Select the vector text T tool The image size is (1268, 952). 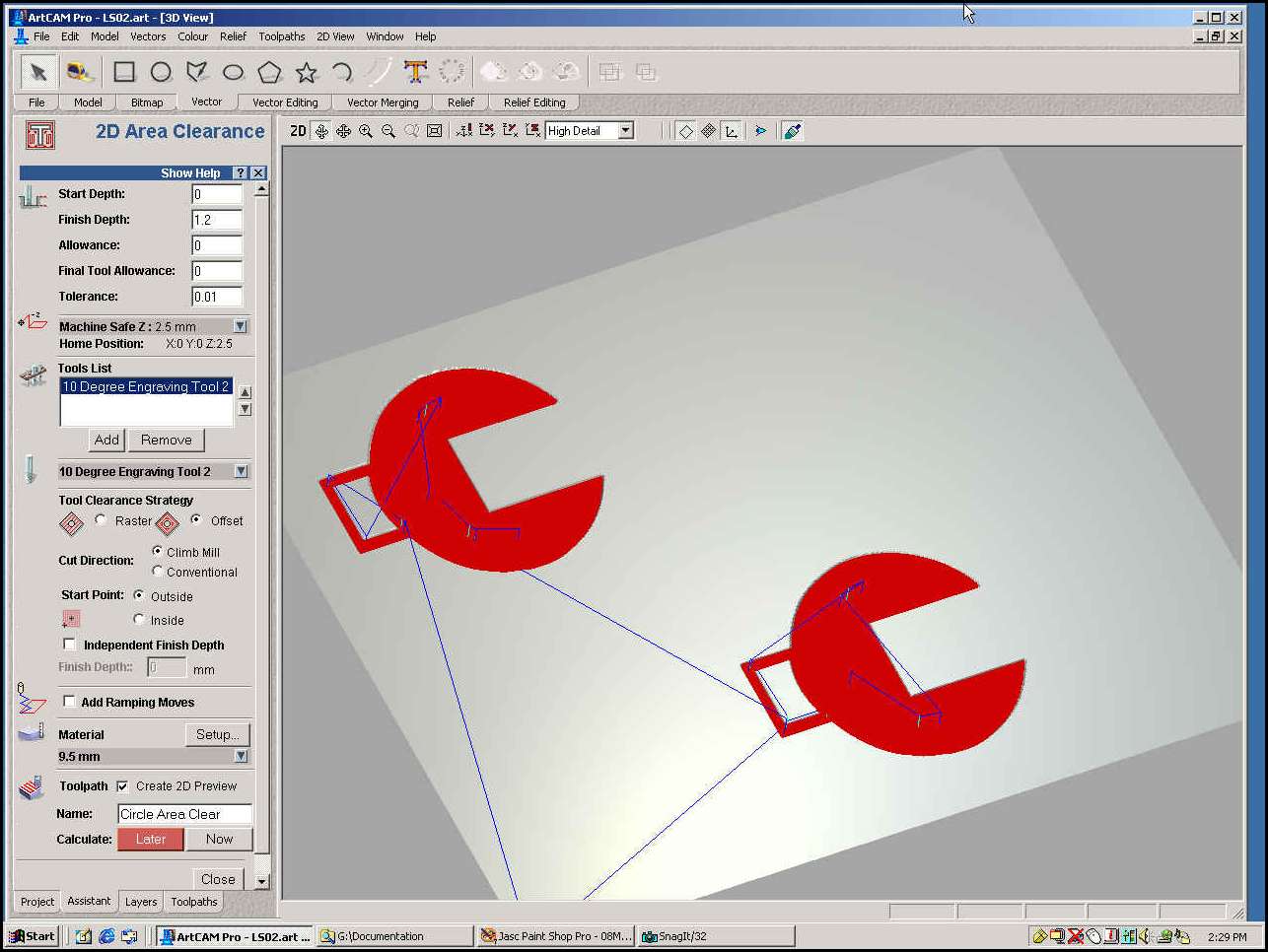(x=415, y=72)
